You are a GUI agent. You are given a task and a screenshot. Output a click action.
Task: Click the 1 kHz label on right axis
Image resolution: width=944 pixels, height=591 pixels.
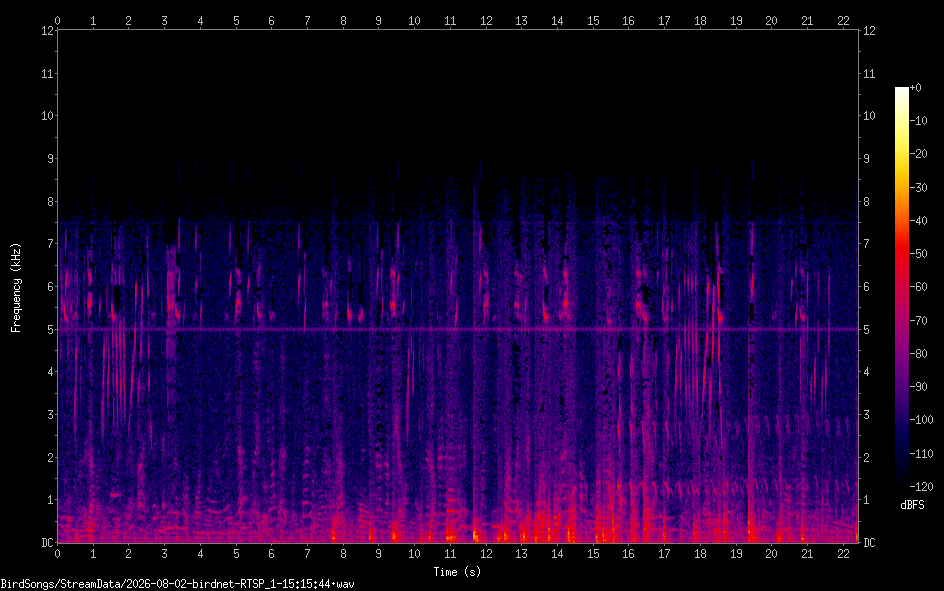(866, 500)
